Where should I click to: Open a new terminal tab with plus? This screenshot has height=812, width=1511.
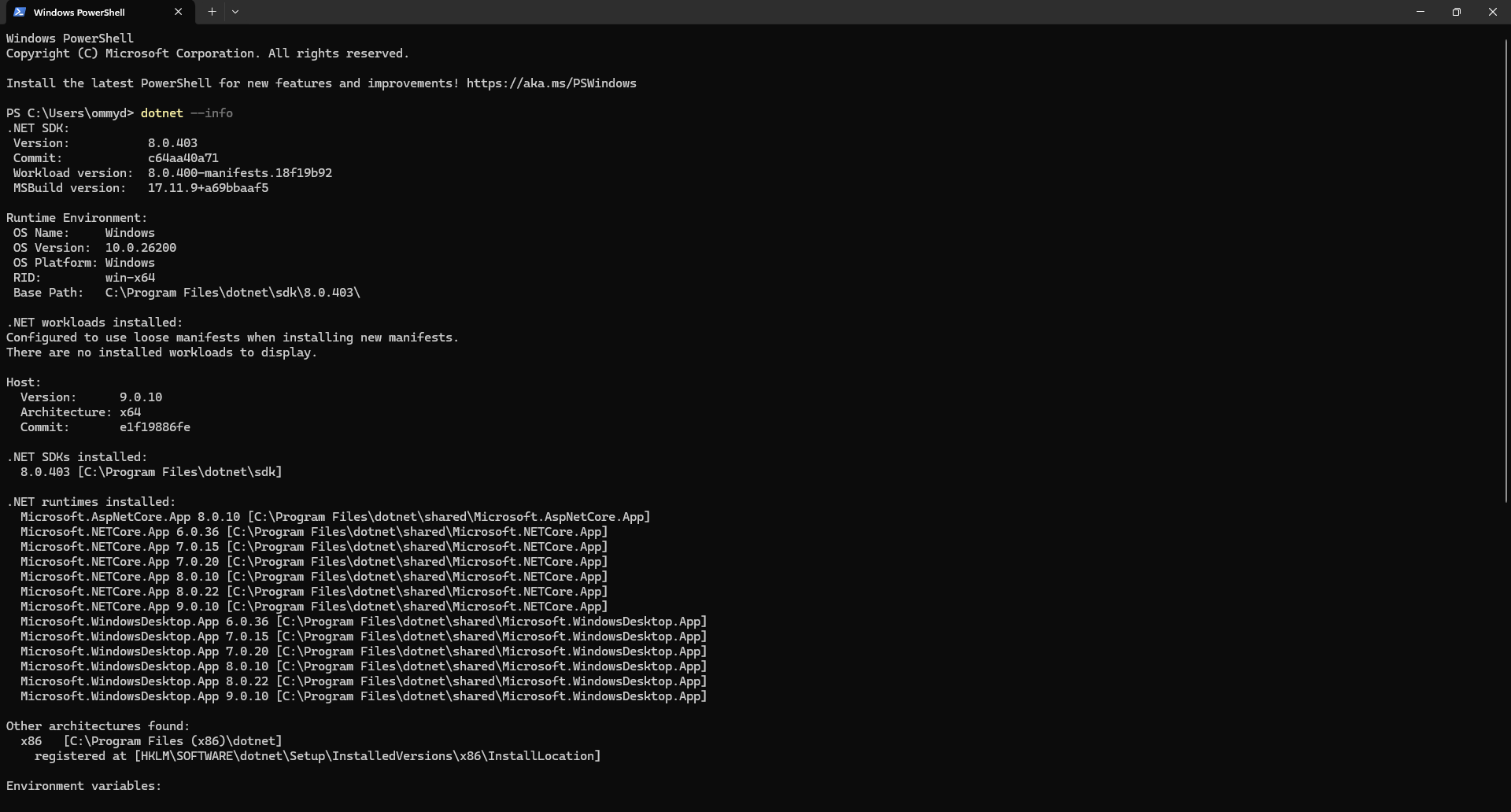[x=212, y=12]
